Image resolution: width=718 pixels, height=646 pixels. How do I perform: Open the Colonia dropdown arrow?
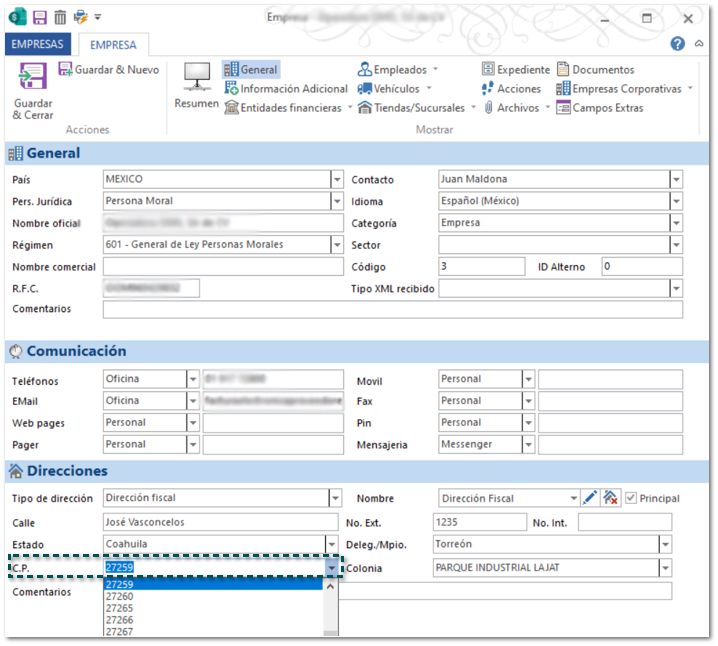coord(664,568)
